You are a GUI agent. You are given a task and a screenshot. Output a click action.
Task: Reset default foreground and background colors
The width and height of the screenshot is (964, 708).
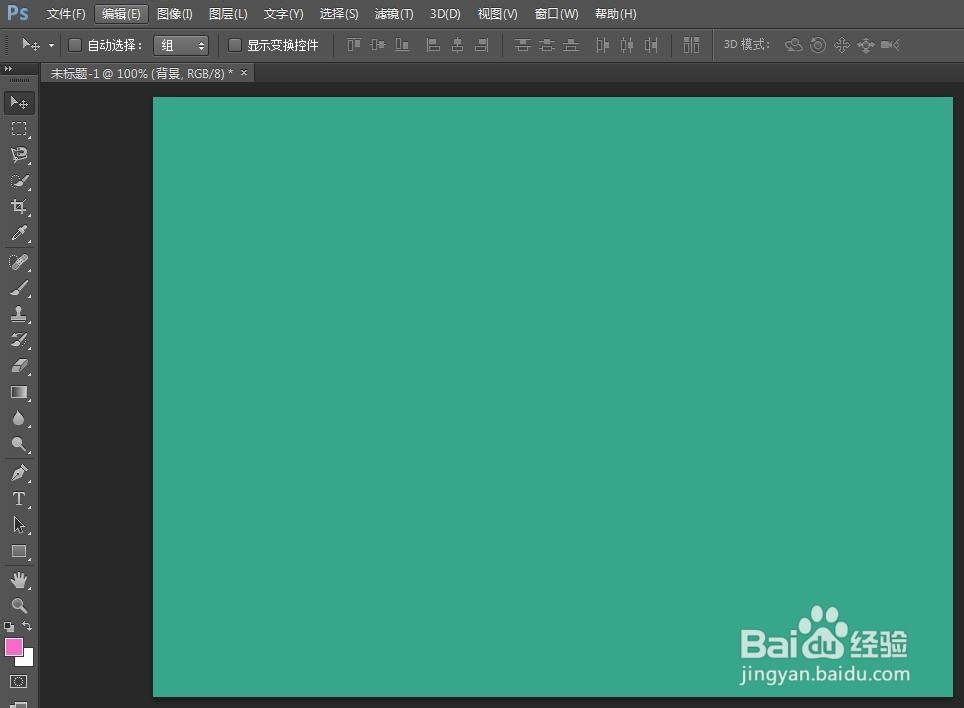click(9, 627)
